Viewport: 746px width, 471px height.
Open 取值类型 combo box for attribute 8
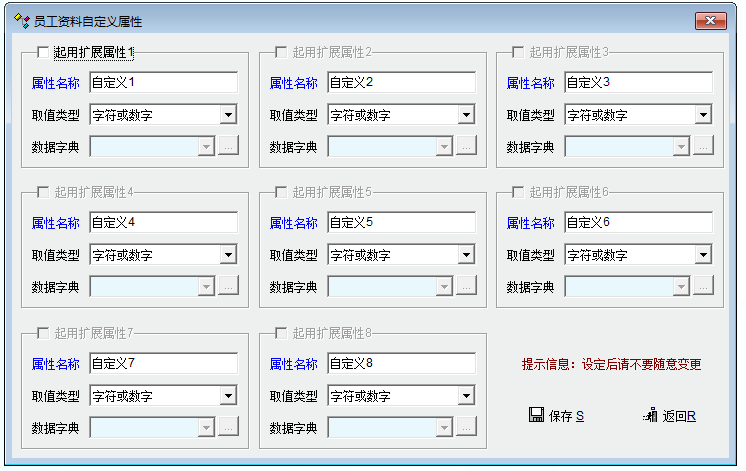(x=466, y=396)
